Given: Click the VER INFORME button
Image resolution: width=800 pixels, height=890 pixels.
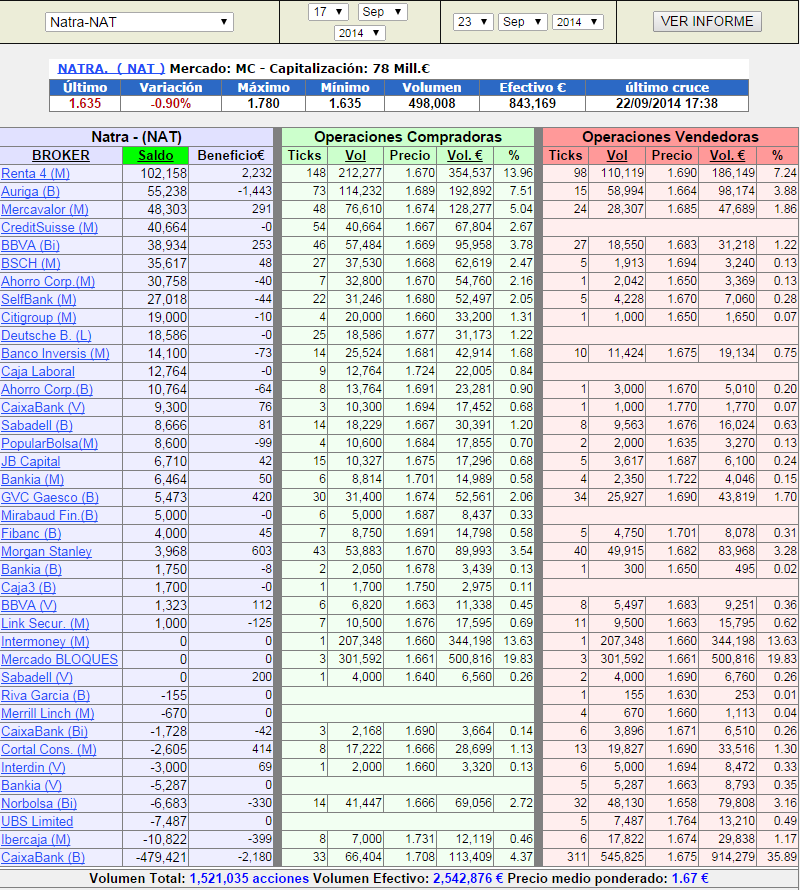Looking at the screenshot, I should (x=708, y=21).
